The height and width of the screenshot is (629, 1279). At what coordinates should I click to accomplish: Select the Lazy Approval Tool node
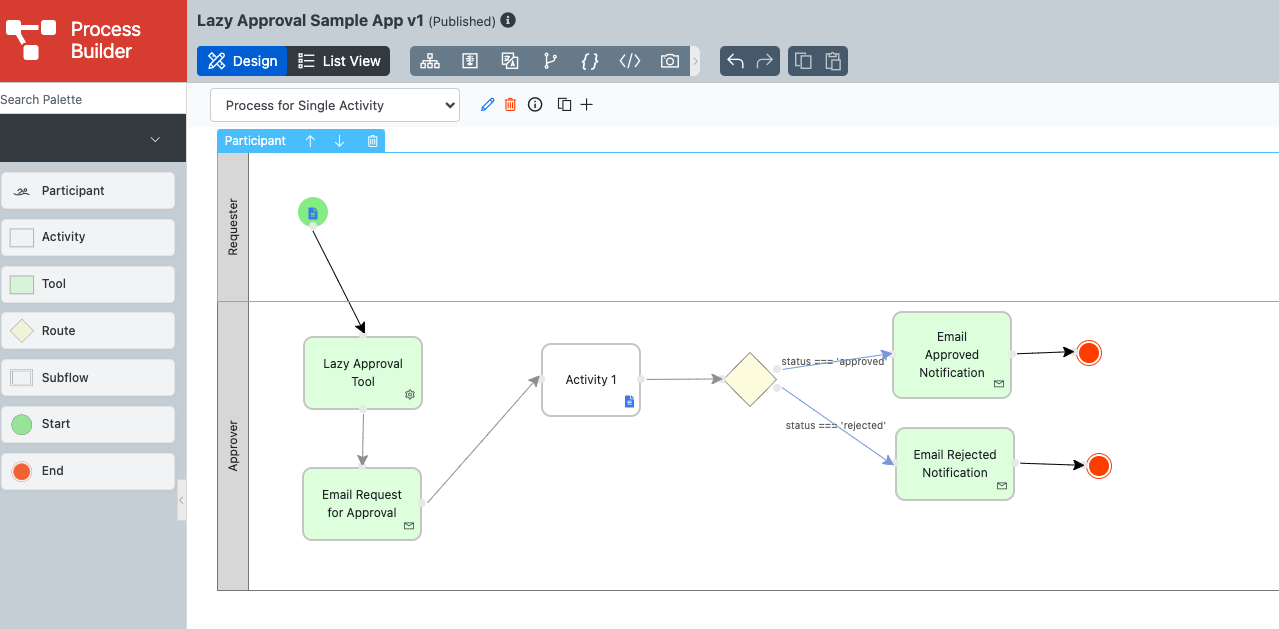[x=363, y=373]
